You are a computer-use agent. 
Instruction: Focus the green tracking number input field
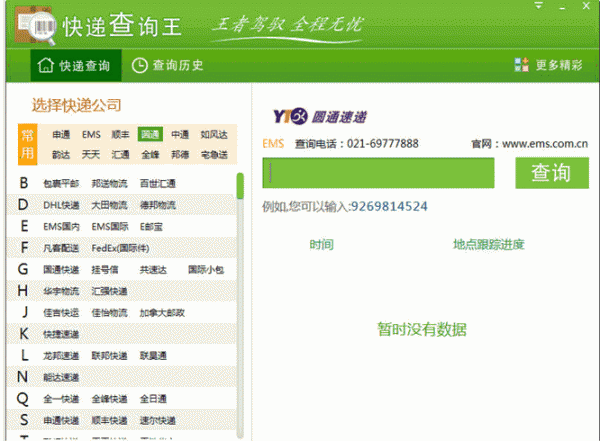point(378,173)
